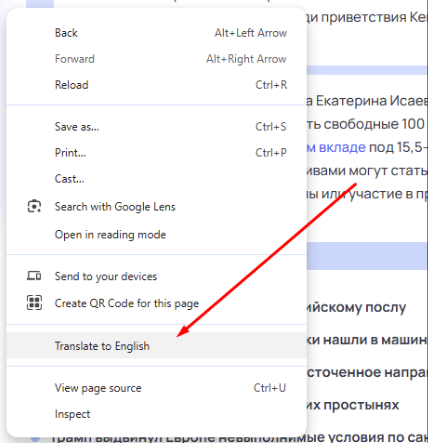Reload the page via context menu
The image size is (428, 443).
click(156, 85)
